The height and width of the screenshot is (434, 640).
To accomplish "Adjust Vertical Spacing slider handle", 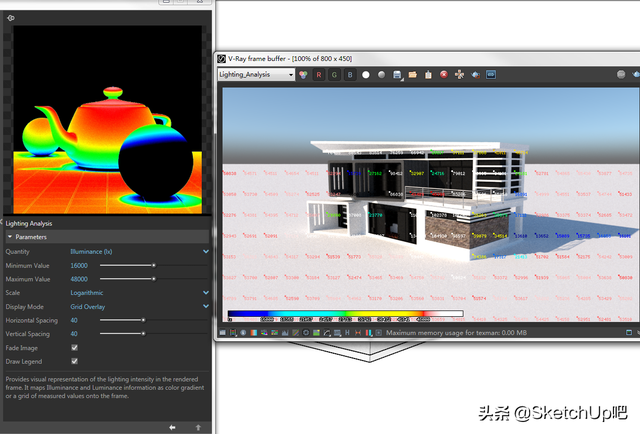I will (x=143, y=334).
